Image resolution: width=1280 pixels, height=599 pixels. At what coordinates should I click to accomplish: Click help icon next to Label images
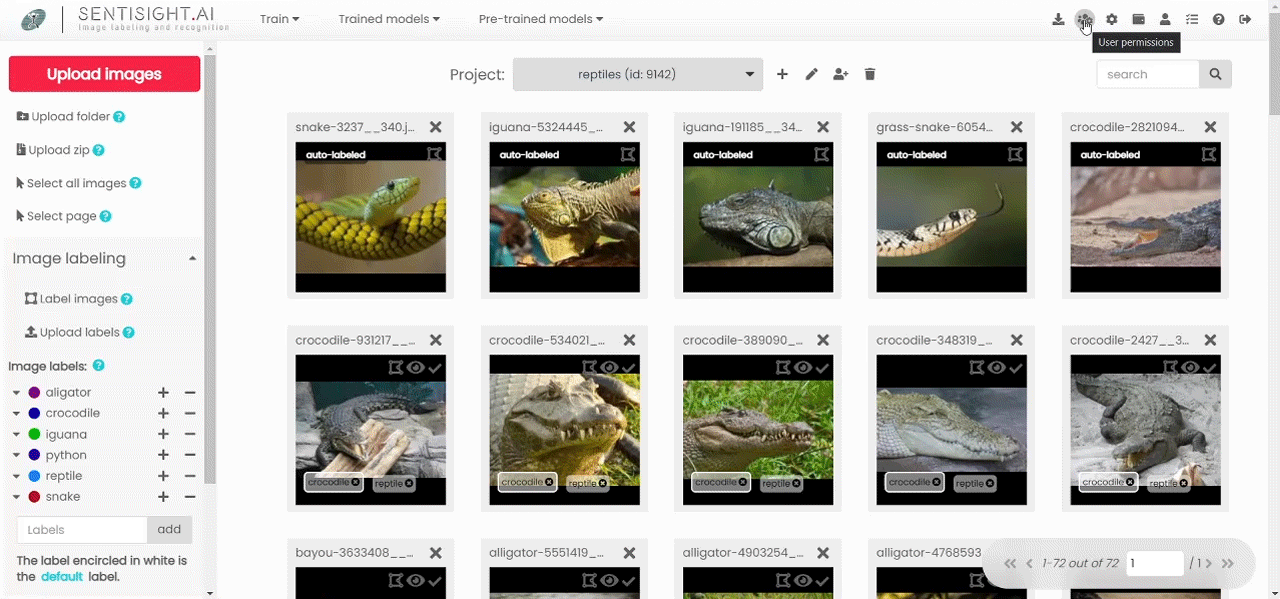(127, 299)
